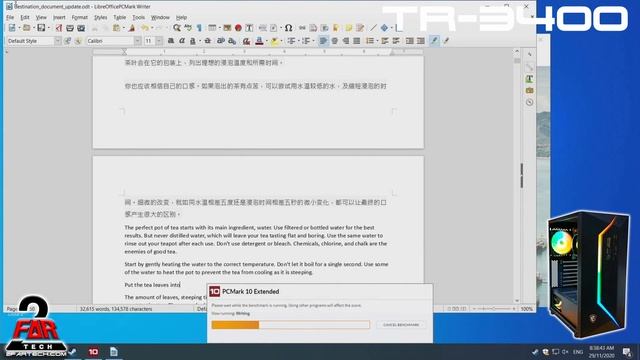Open the View menu
640x360 pixels.
[41, 18]
